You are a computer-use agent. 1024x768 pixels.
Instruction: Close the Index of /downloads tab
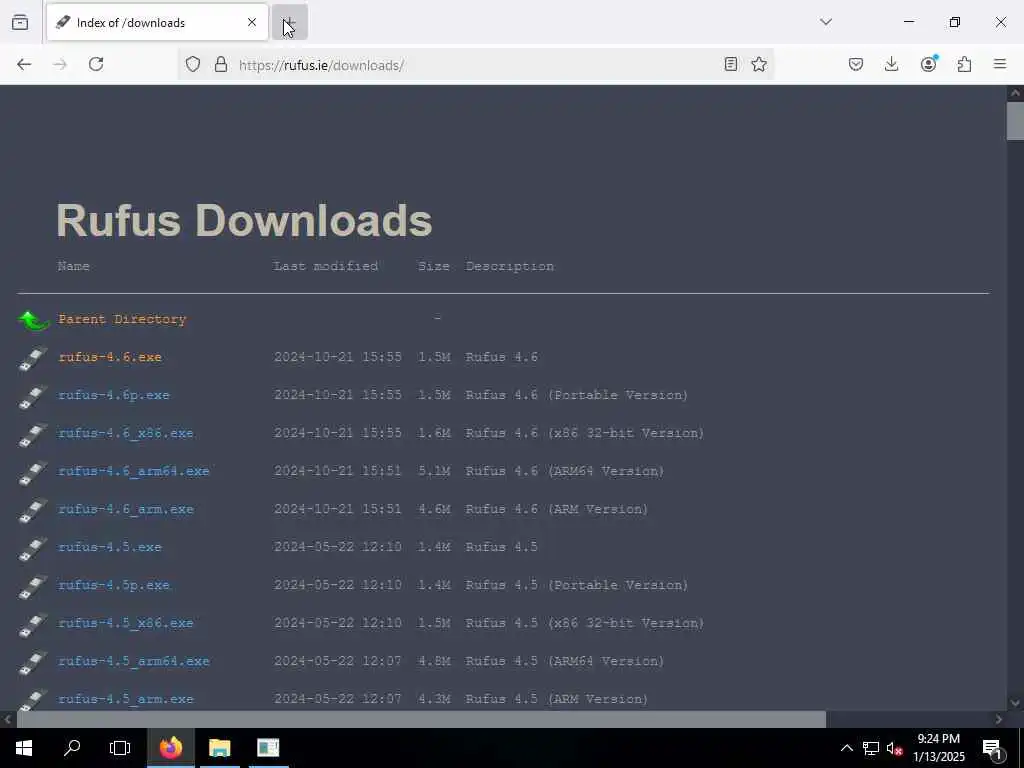click(x=252, y=22)
